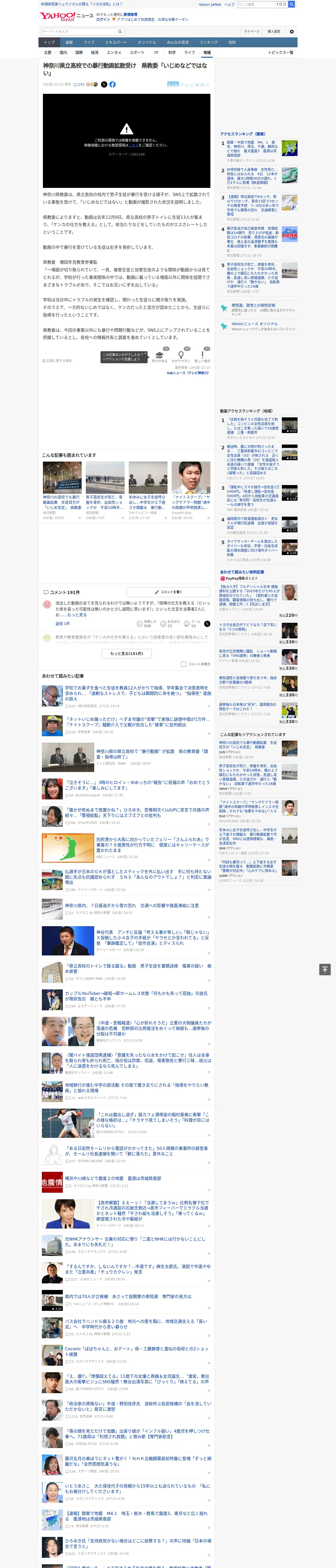Click tvkニュース（テレビ神奈川） source link

point(188,373)
